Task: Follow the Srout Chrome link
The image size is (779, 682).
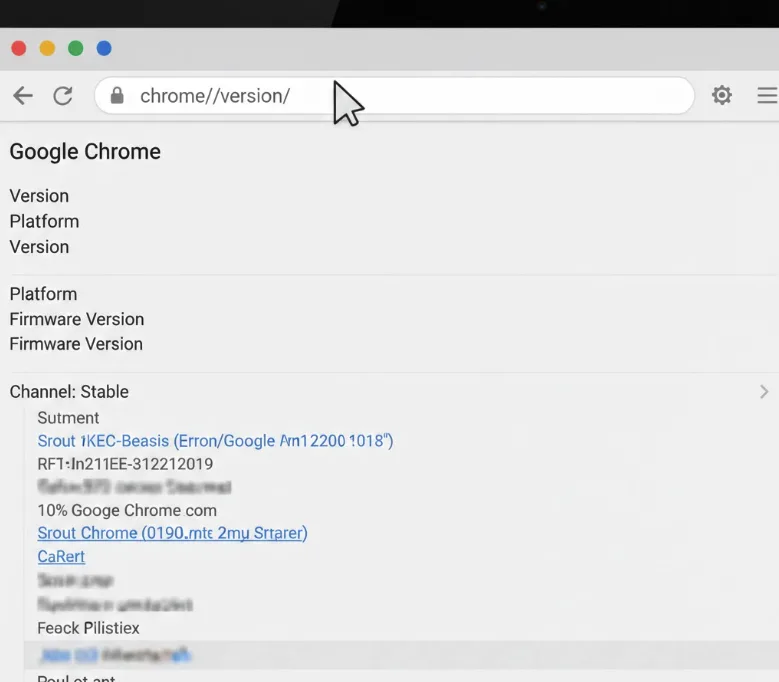Action: (172, 533)
